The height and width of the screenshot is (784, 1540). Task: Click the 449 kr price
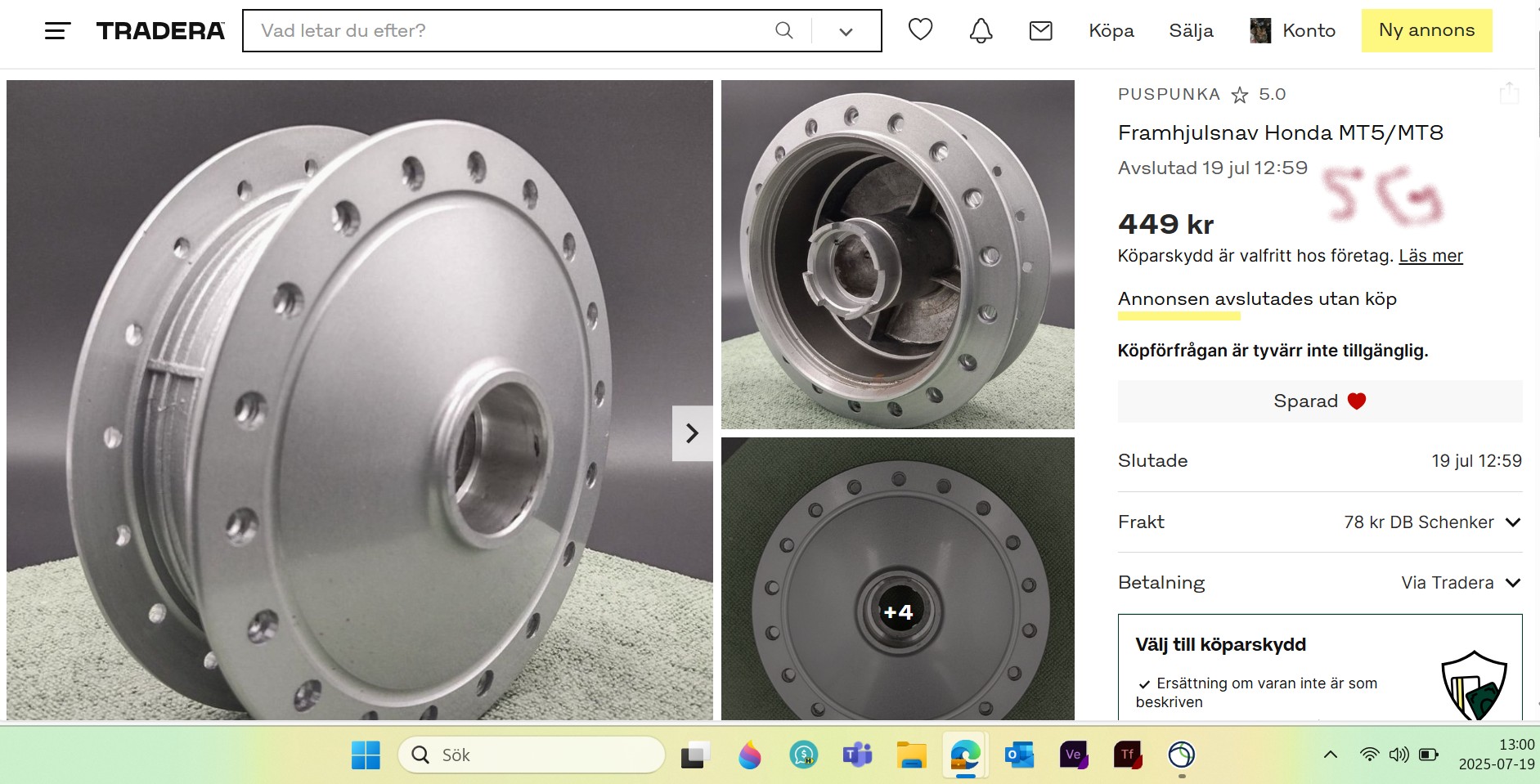click(1166, 224)
